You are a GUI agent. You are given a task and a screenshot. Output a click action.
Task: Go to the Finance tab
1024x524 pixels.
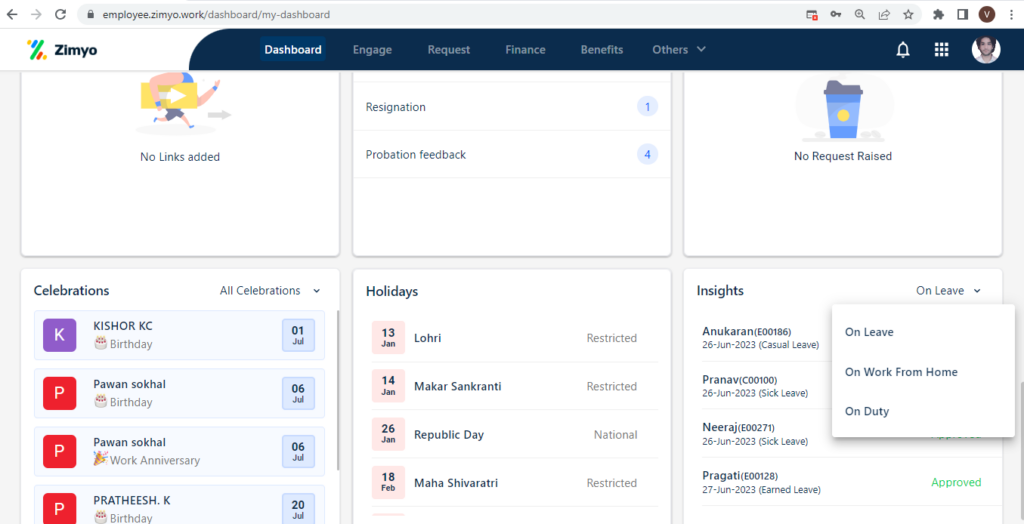pyautogui.click(x=525, y=50)
